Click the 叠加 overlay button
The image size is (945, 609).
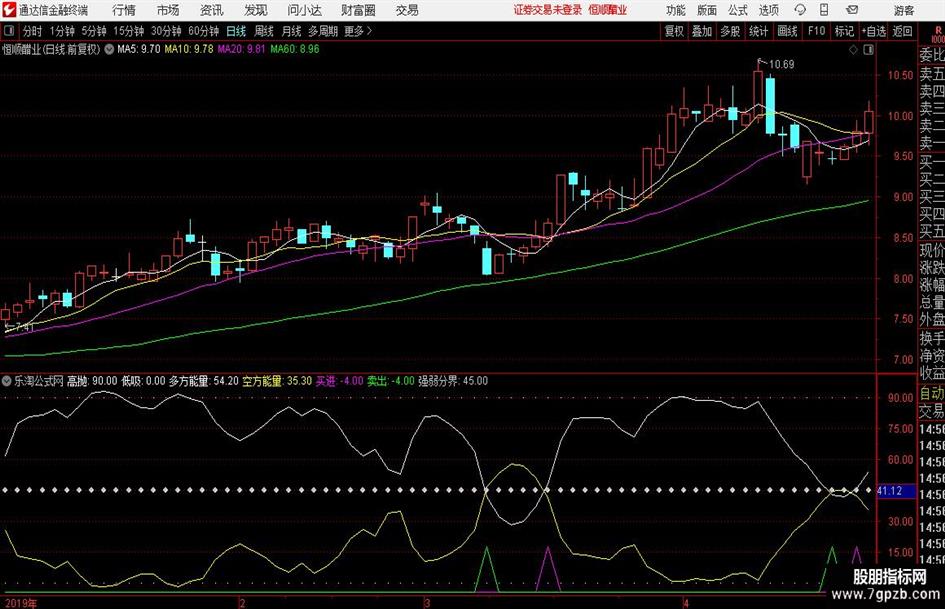pyautogui.click(x=702, y=31)
